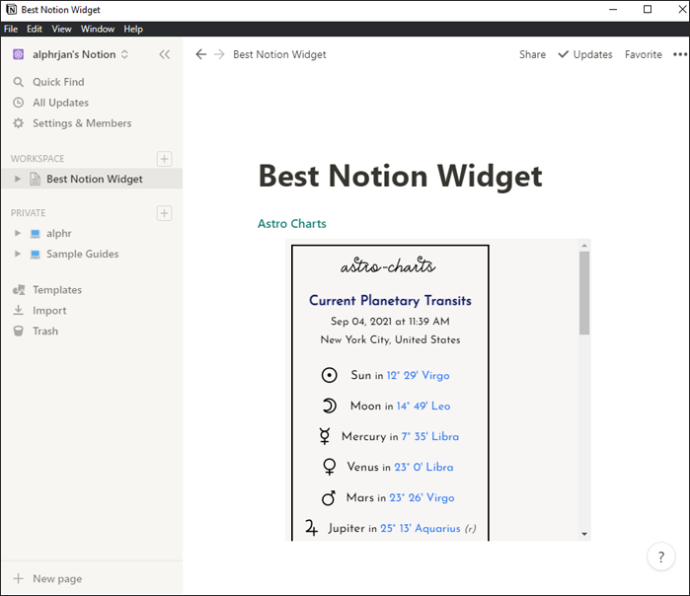Expand the alphr page toggle
Screen dimensions: 690x596
click(18, 233)
